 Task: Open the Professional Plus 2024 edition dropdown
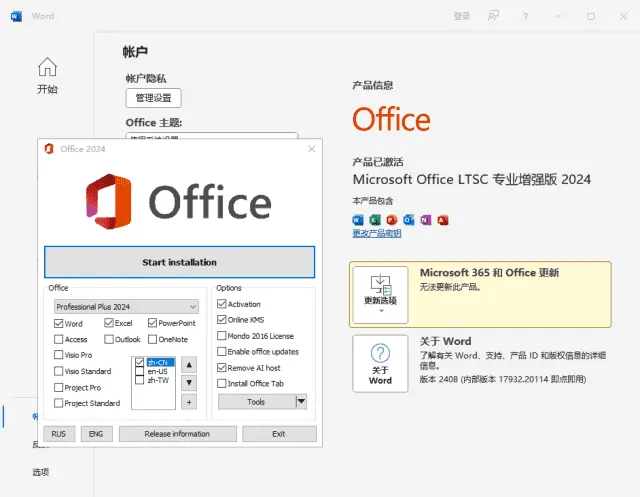(126, 306)
